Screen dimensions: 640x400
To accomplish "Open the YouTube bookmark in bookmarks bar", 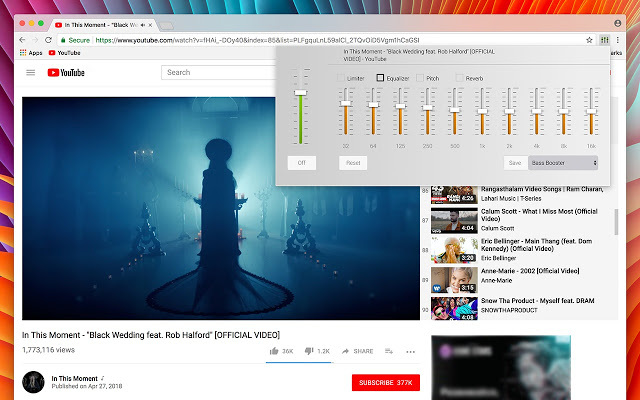I will tap(63, 52).
